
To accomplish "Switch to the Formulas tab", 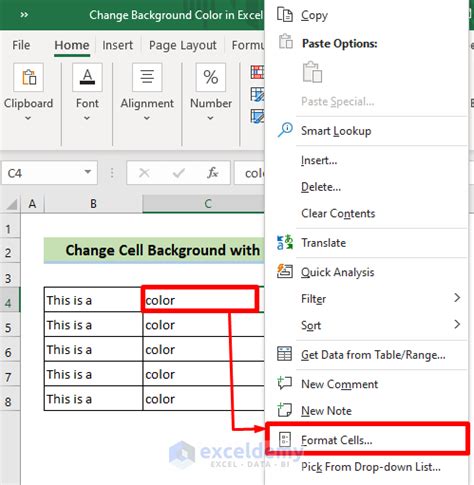I will coord(248,45).
